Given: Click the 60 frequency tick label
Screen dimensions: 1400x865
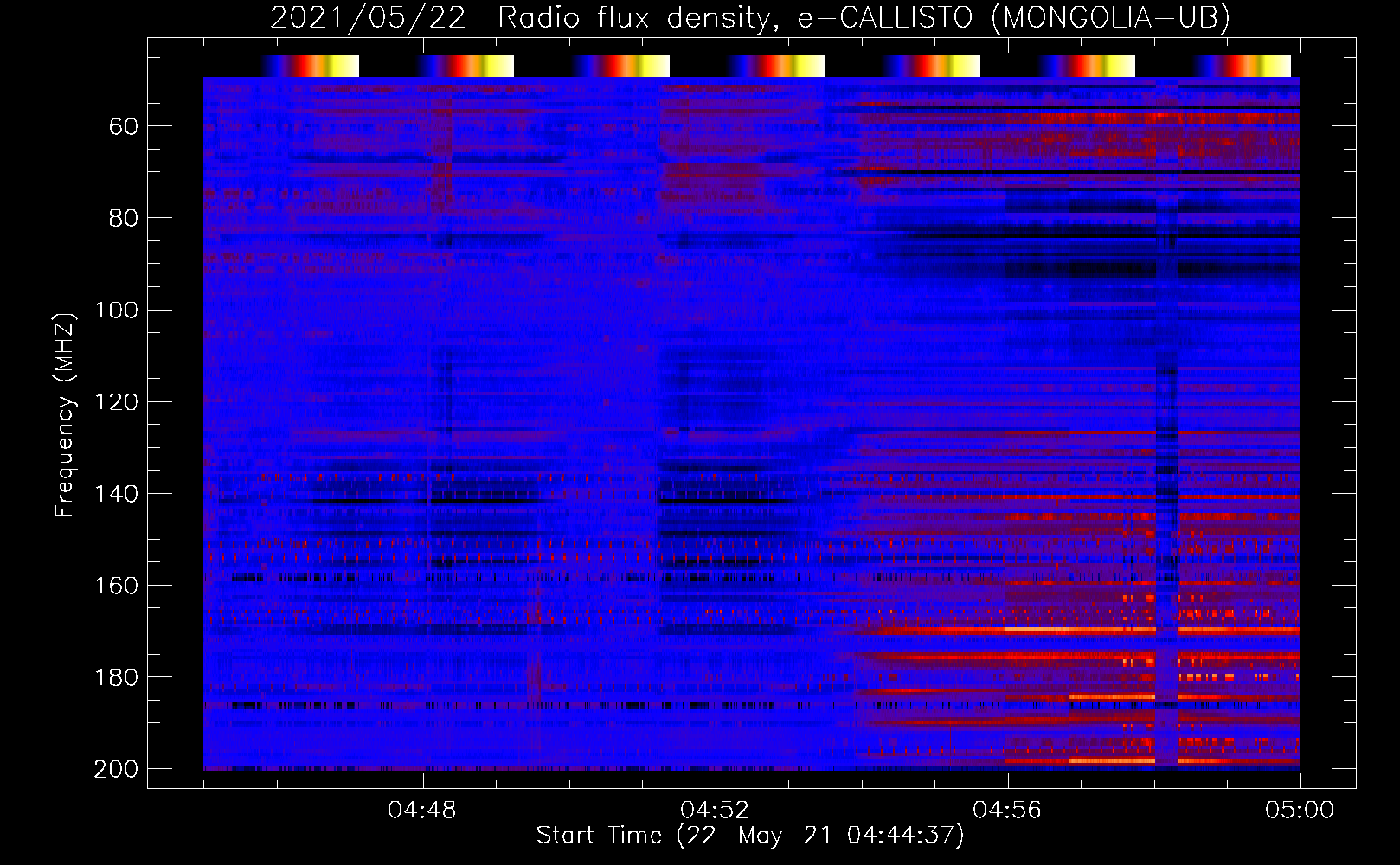Looking at the screenshot, I should [124, 127].
